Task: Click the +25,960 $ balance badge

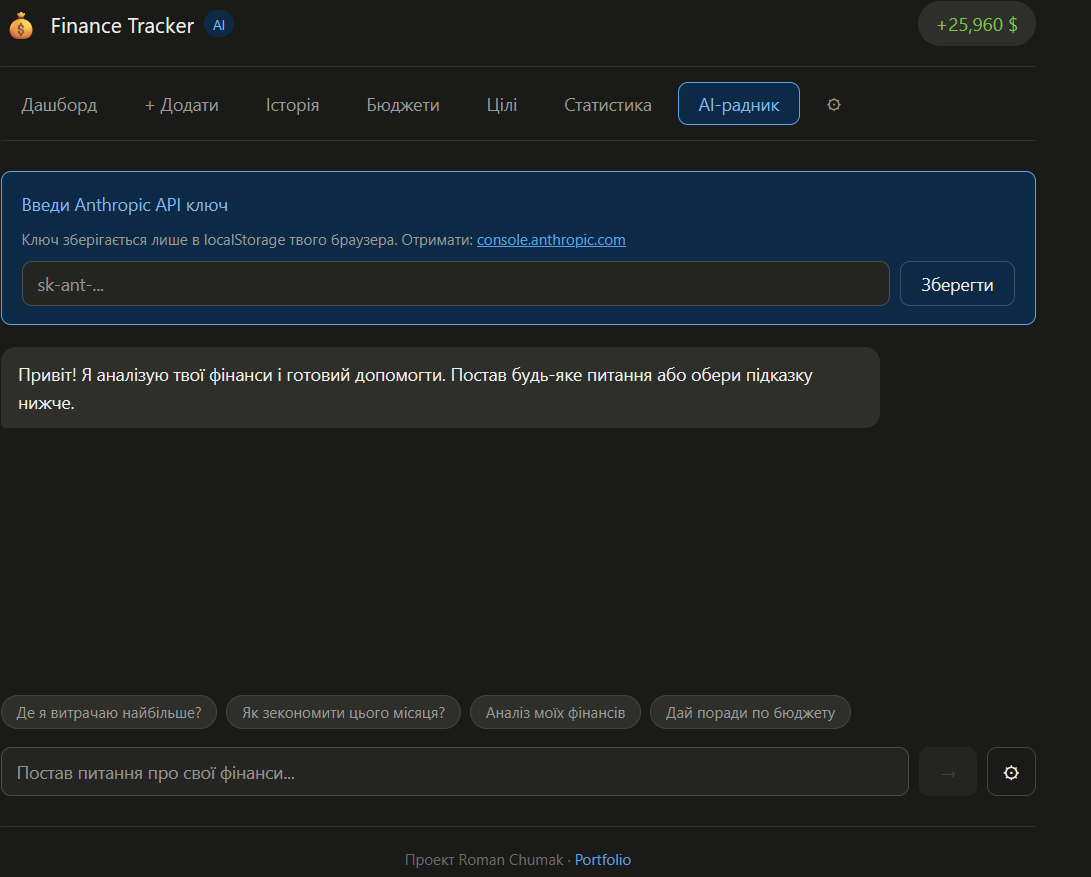Action: pyautogui.click(x=977, y=24)
